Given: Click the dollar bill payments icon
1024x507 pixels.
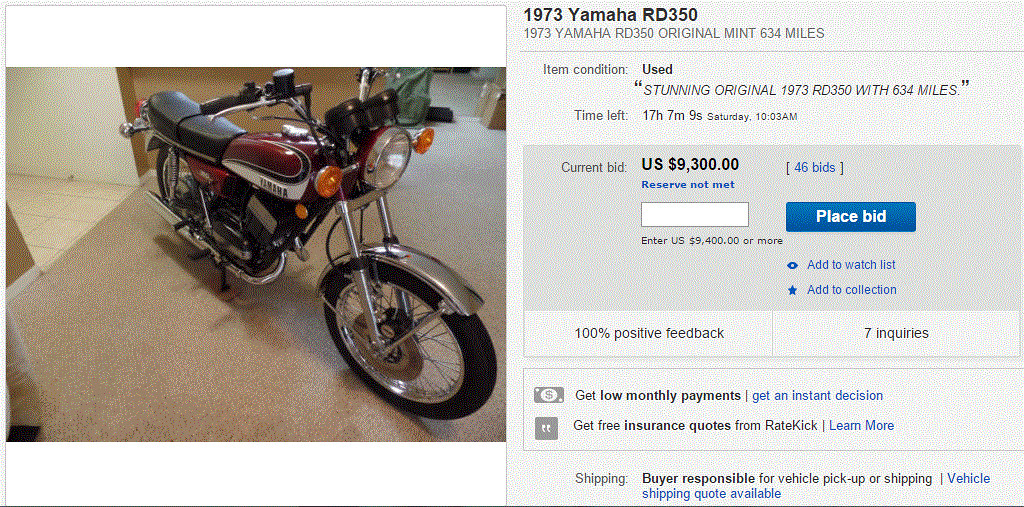Looking at the screenshot, I should tap(548, 395).
